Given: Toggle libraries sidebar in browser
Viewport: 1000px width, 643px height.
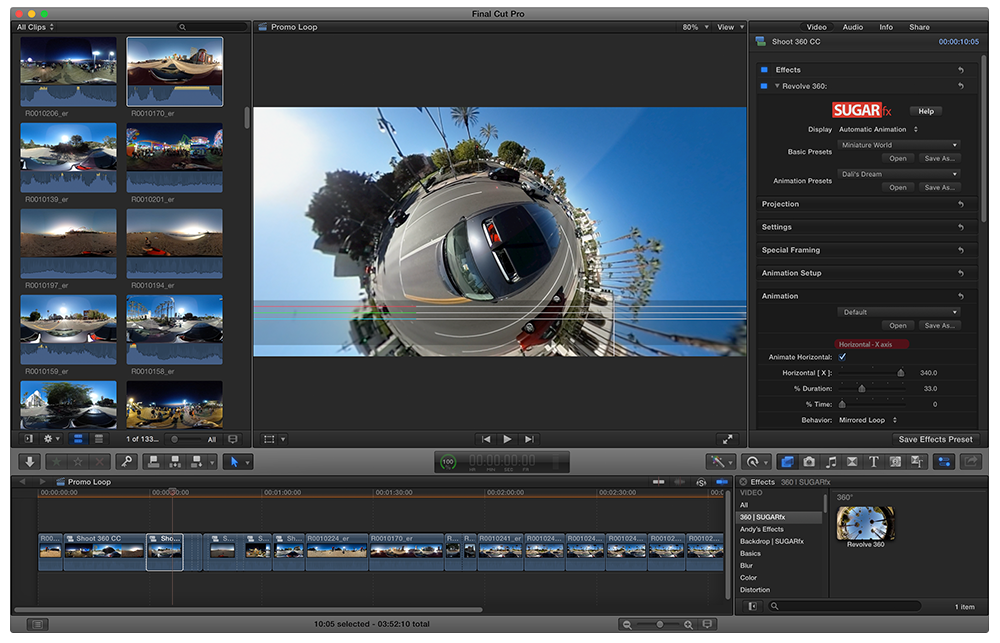Looking at the screenshot, I should click(28, 439).
